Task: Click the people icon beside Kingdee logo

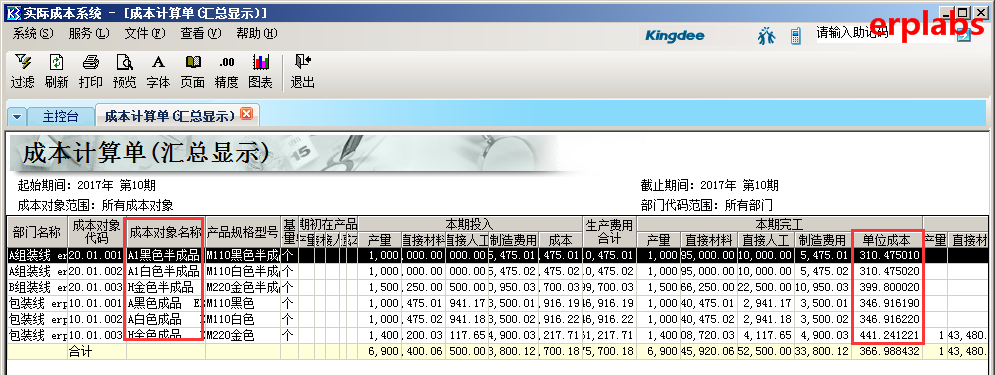Action: click(767, 36)
